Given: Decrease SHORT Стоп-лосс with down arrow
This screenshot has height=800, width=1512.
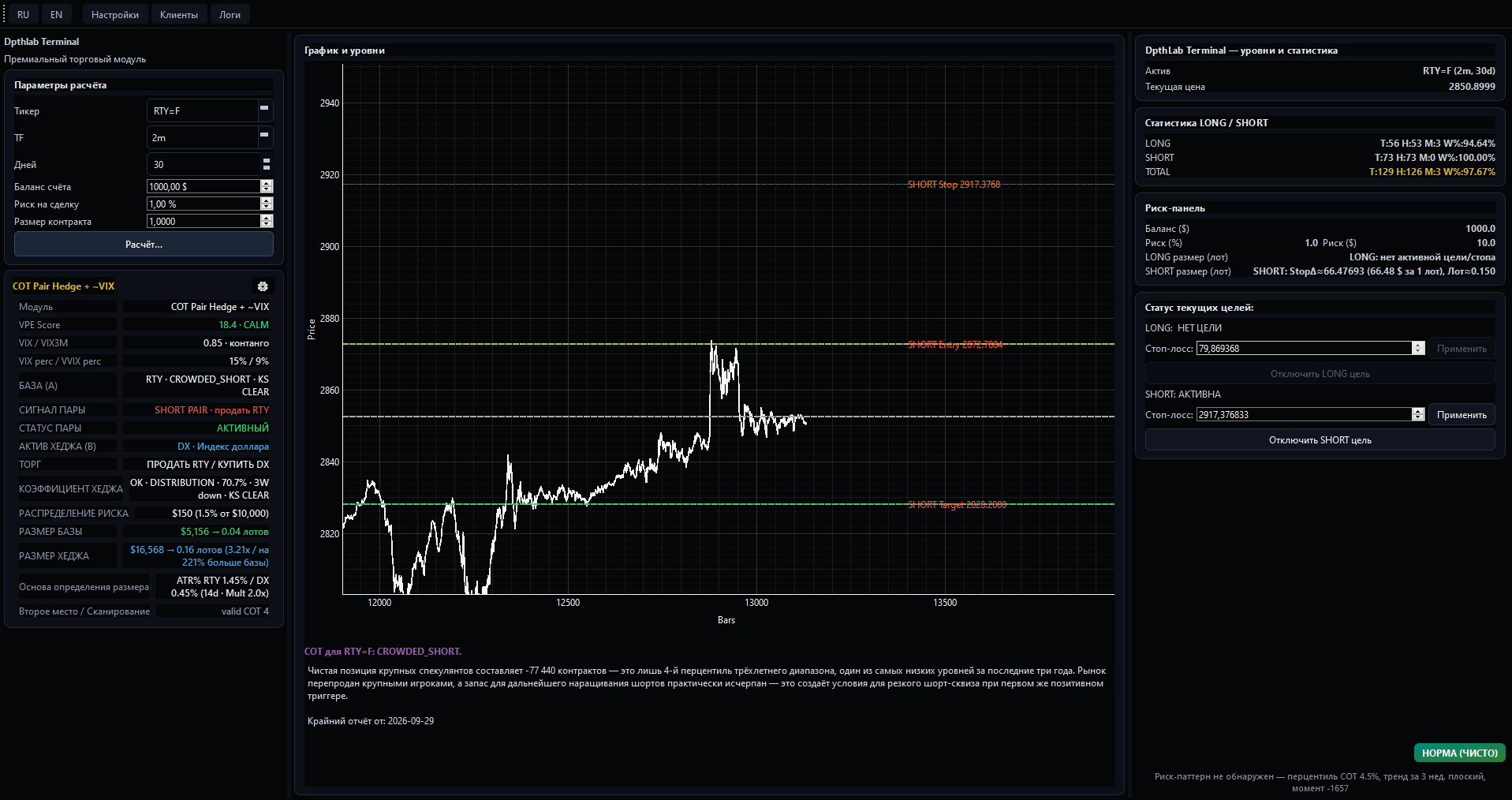Looking at the screenshot, I should pos(1418,418).
